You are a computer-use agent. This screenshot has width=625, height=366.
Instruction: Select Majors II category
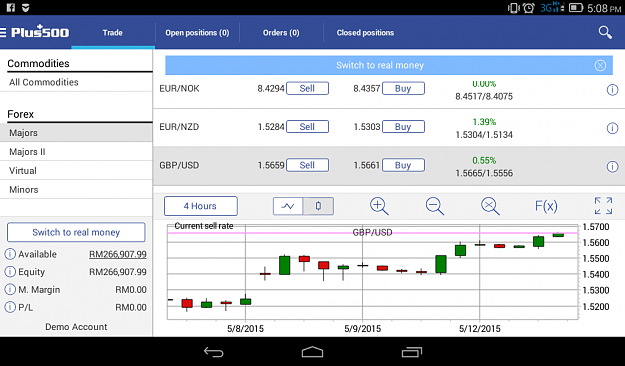tap(76, 152)
